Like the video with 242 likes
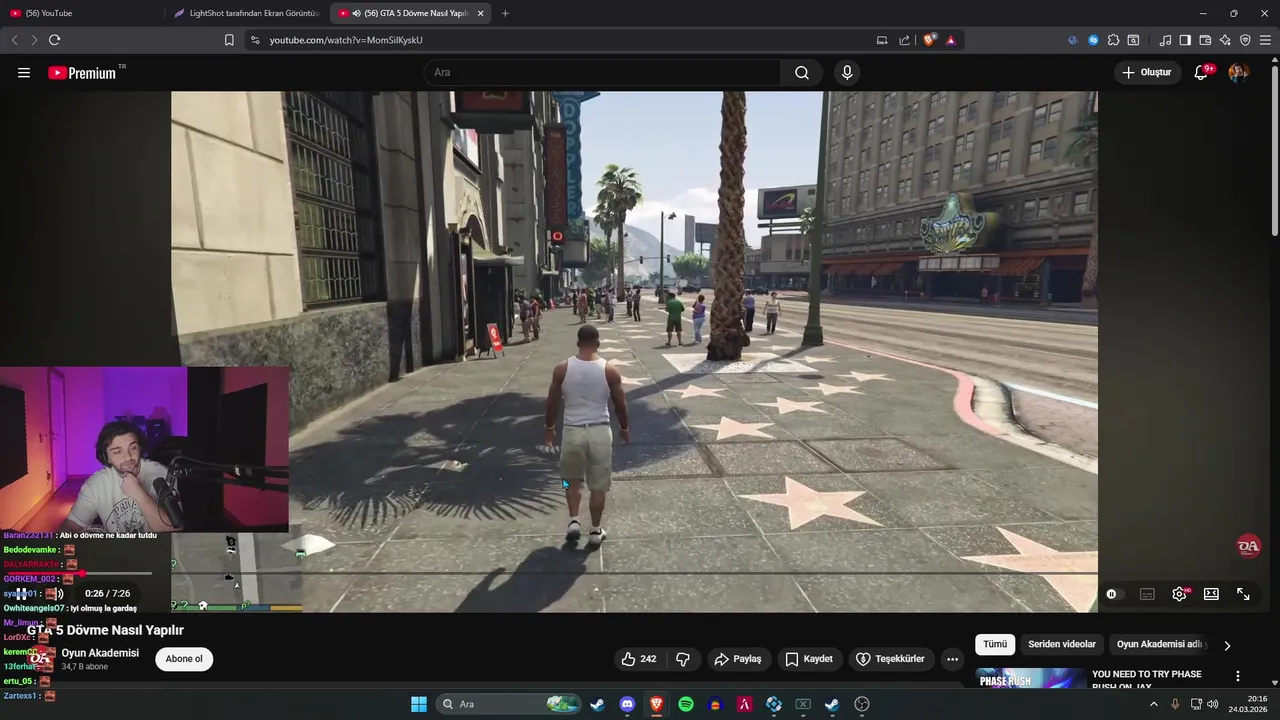The width and height of the screenshot is (1280, 720). click(639, 659)
